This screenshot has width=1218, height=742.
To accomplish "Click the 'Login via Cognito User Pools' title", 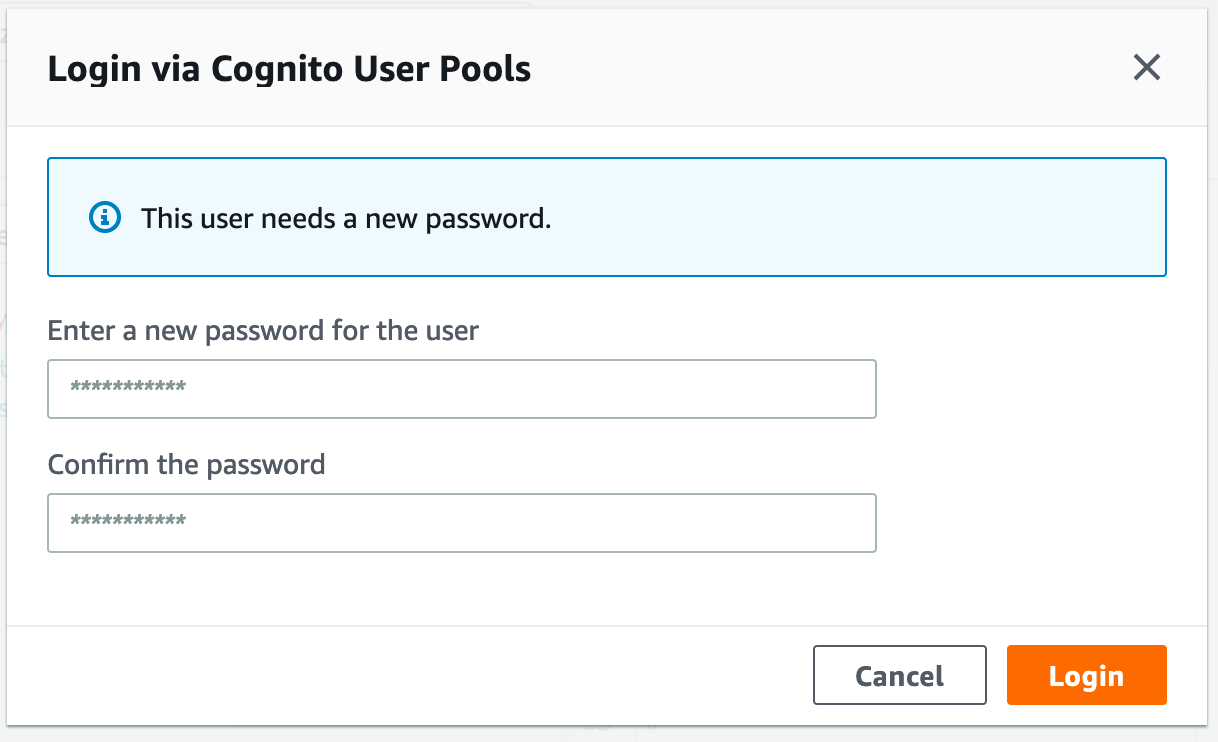I will click(290, 69).
